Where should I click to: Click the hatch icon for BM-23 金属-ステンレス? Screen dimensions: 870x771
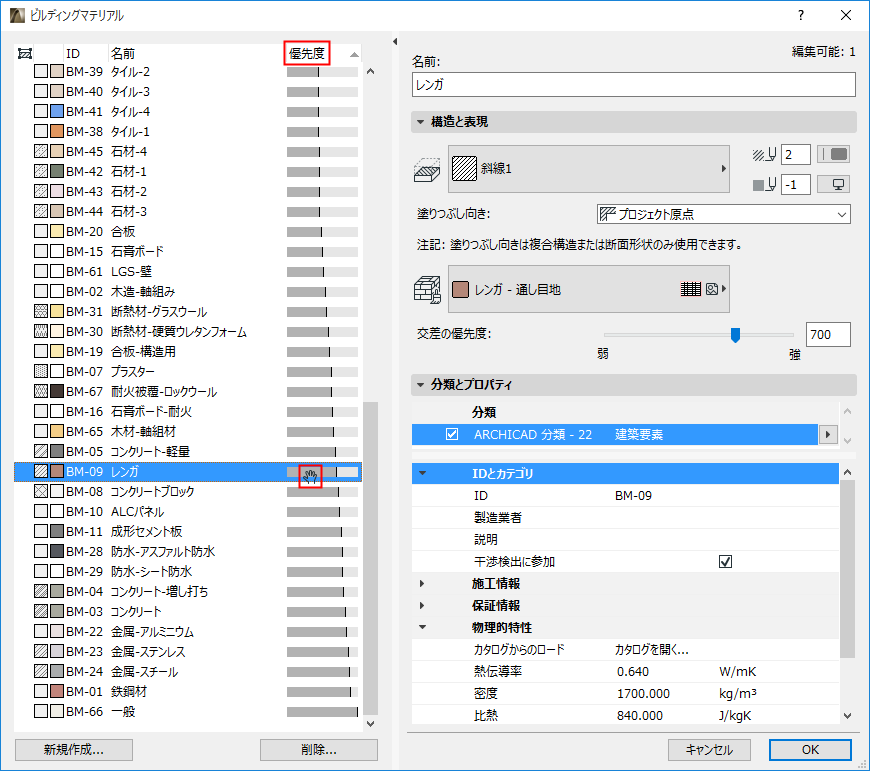coord(41,651)
